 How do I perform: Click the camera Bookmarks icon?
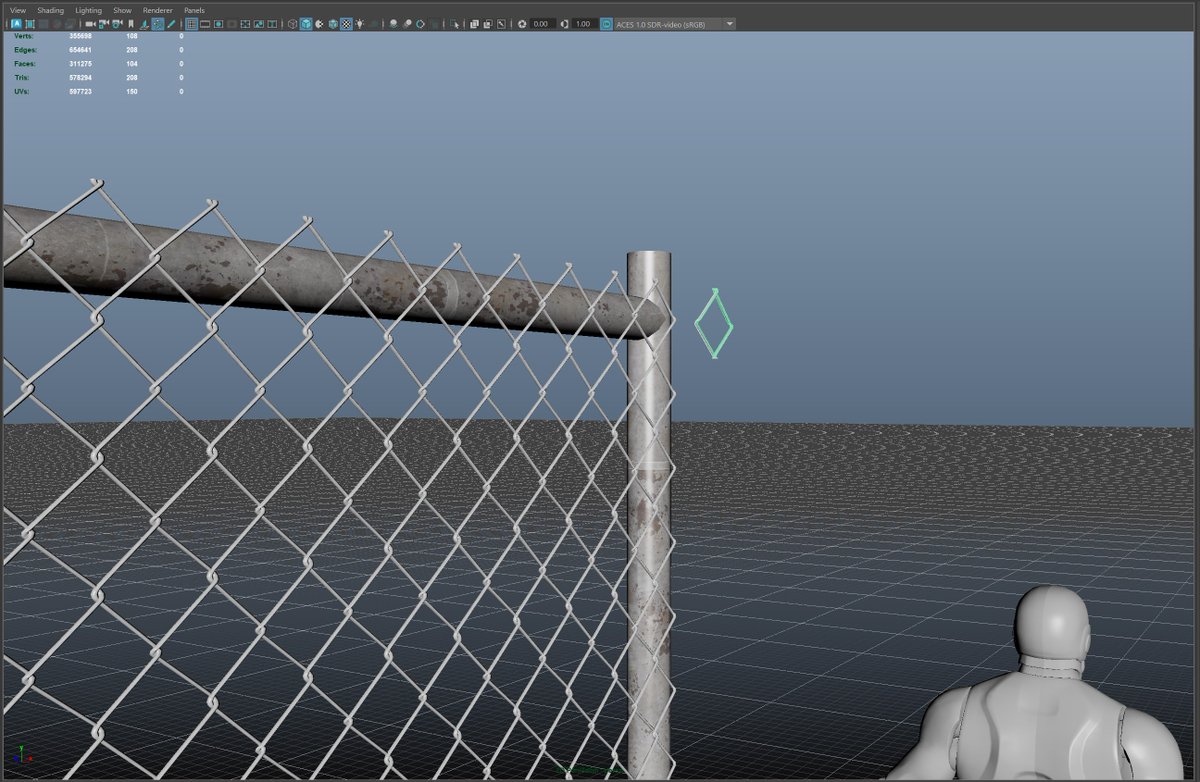click(x=131, y=24)
